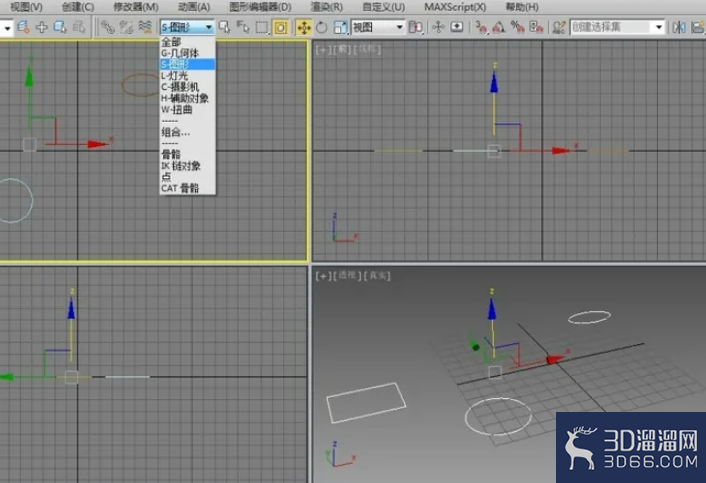Viewport: 706px width, 483px height.
Task: Click the Use Pivot Point Center icon
Action: 415,27
